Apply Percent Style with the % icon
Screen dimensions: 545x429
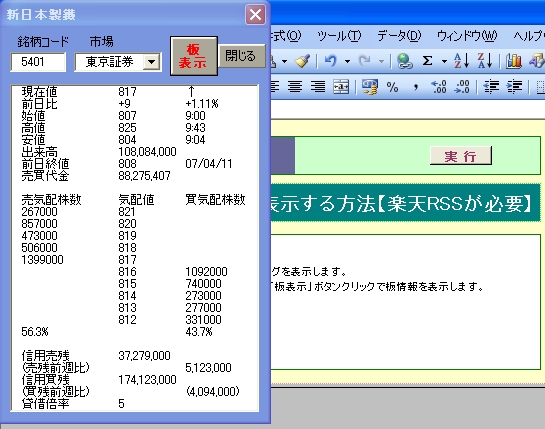(x=392, y=87)
